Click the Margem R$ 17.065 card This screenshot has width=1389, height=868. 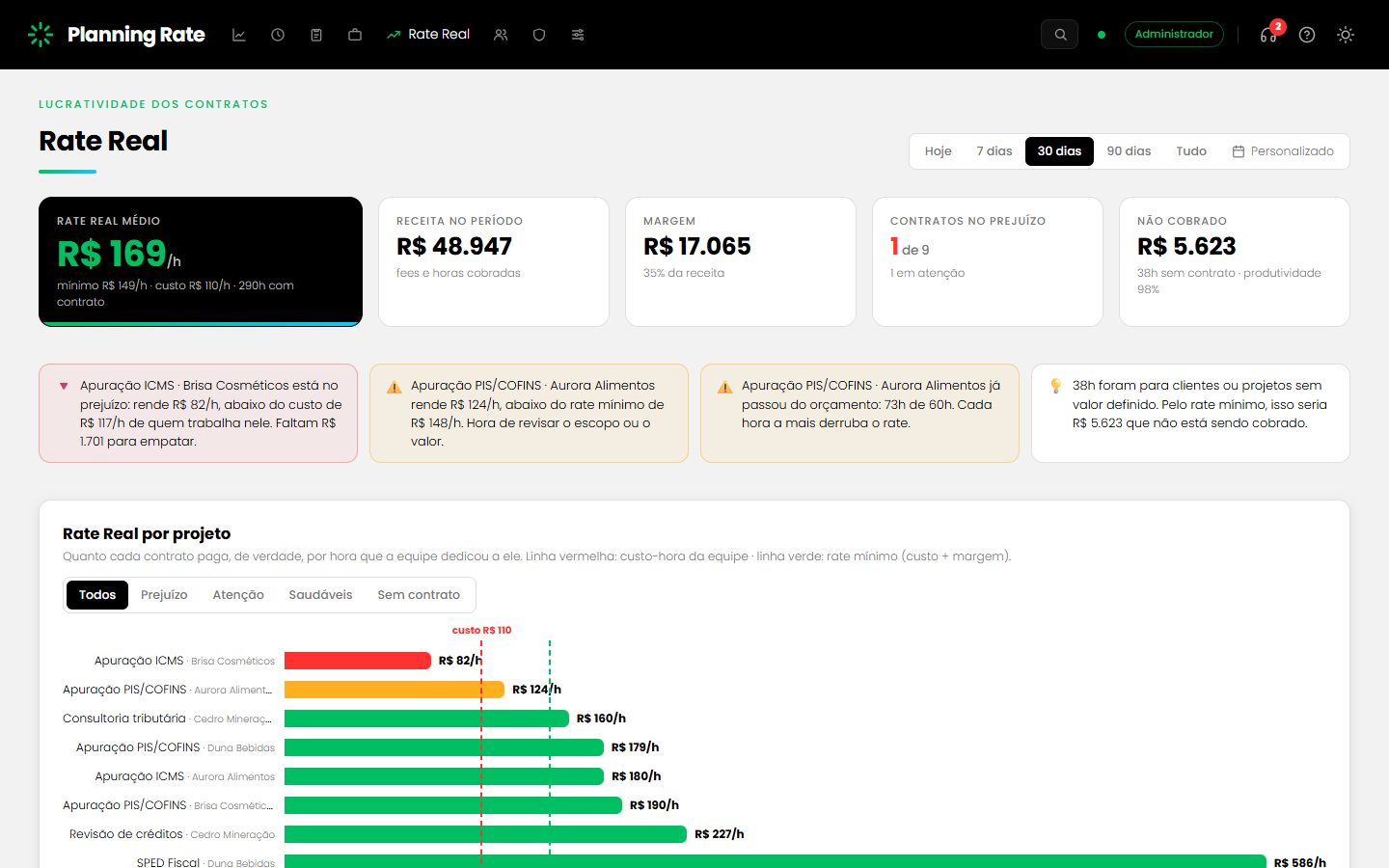(741, 262)
